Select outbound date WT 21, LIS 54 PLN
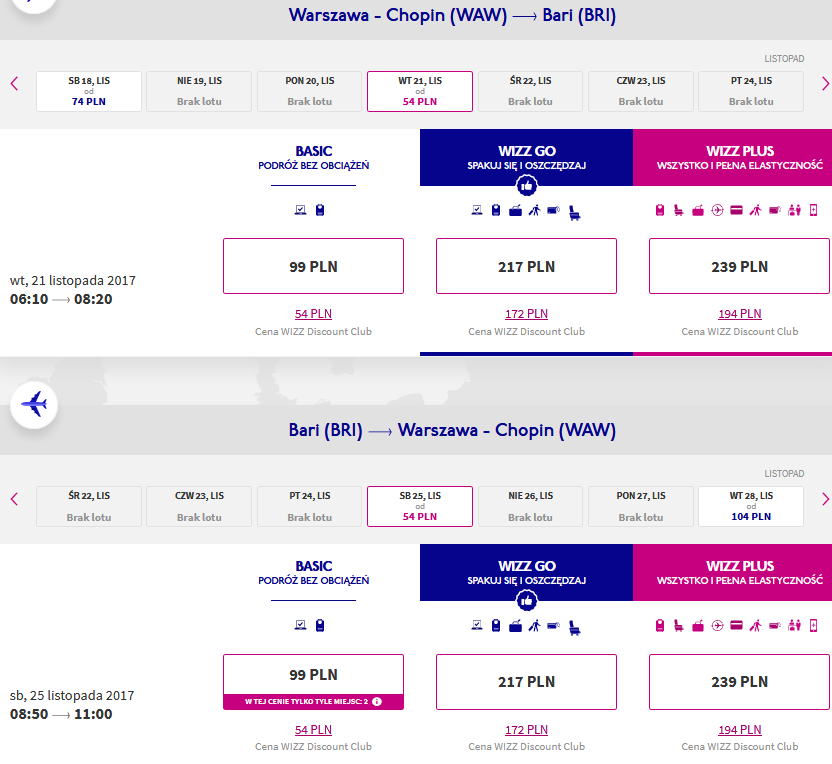Screen dimensions: 832x764 [x=420, y=91]
